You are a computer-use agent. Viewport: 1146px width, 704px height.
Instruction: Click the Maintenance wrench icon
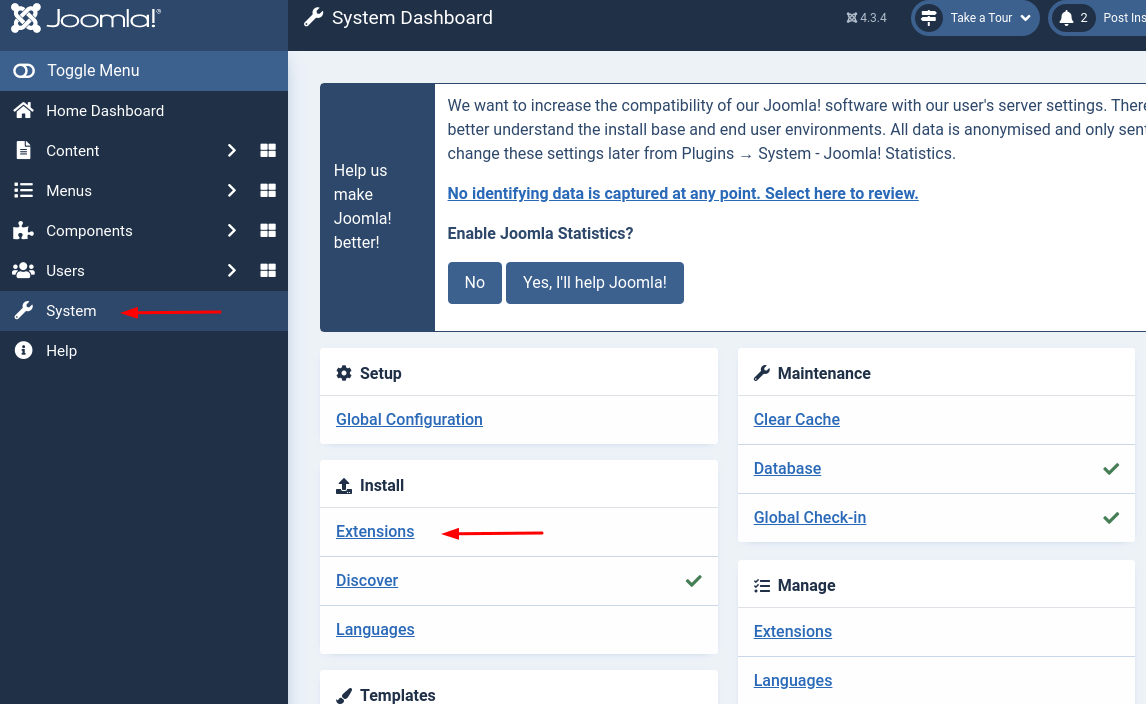[x=762, y=374]
